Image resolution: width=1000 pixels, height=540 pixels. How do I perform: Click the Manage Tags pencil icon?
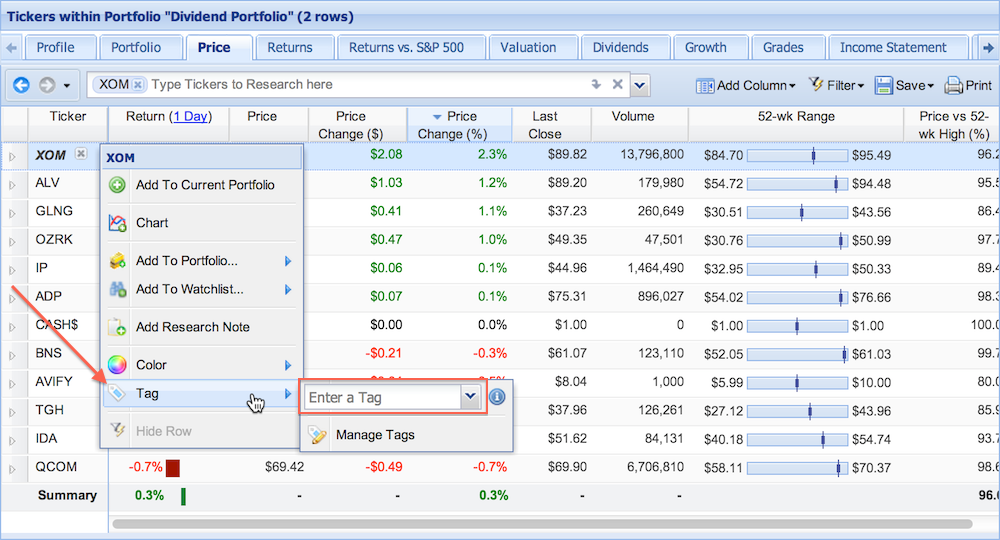tap(316, 435)
